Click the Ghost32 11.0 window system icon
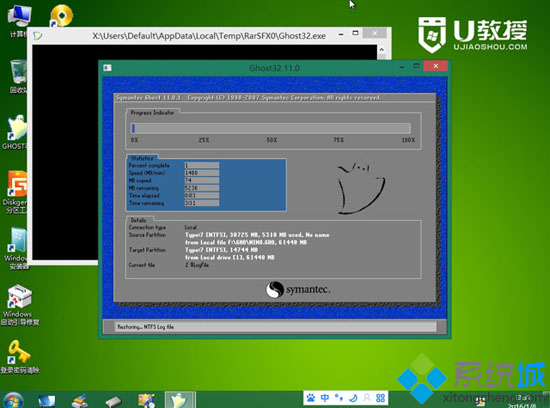The width and height of the screenshot is (550, 408). (107, 68)
